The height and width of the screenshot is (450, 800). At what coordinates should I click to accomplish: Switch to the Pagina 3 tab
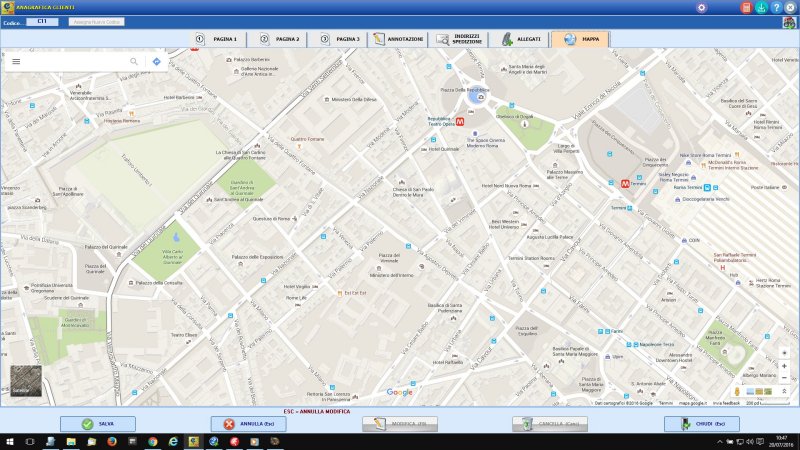(339, 39)
